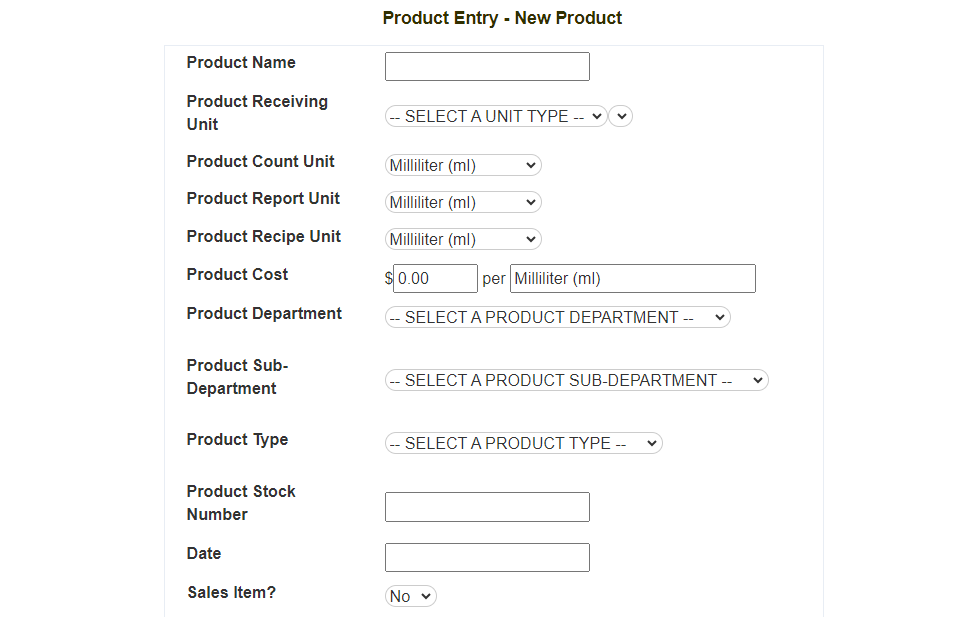957x617 pixels.
Task: Click the Product Cost label
Action: (x=237, y=274)
